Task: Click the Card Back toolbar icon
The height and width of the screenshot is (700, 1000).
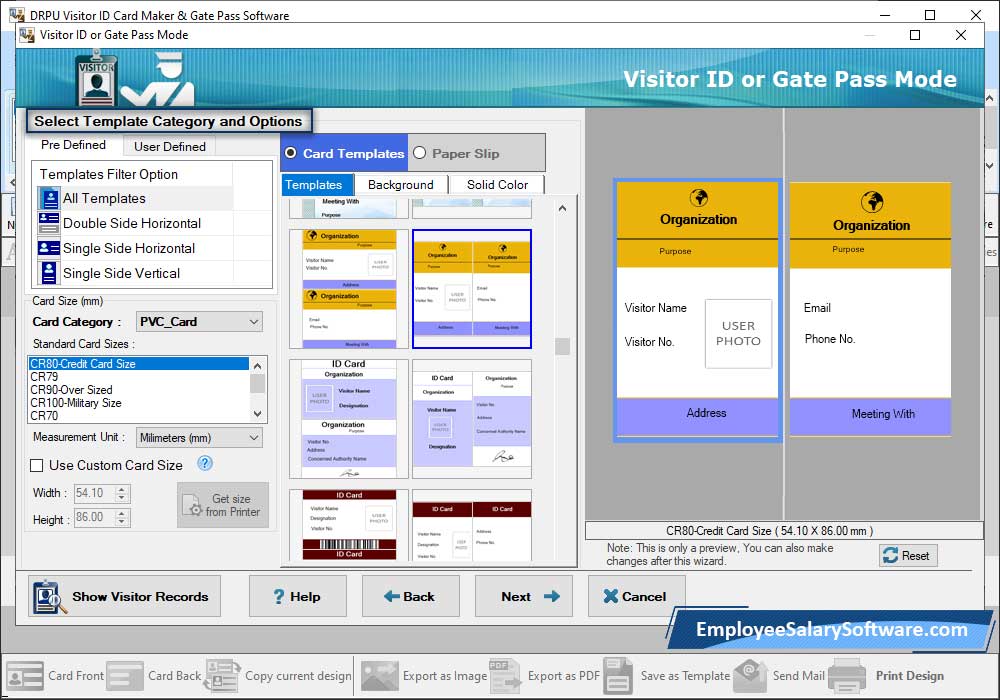Action: [125, 676]
